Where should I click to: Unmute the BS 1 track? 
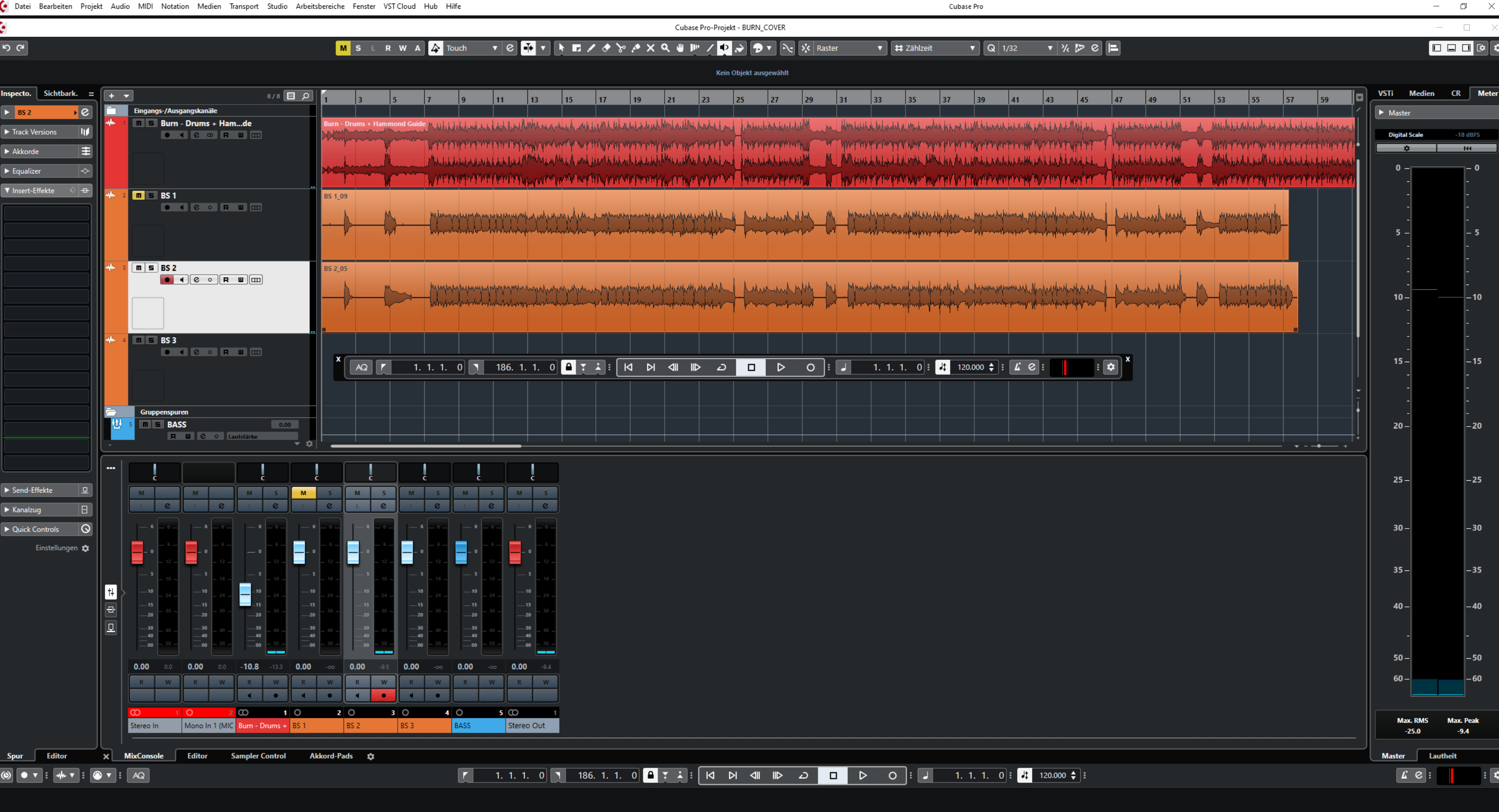[138, 195]
